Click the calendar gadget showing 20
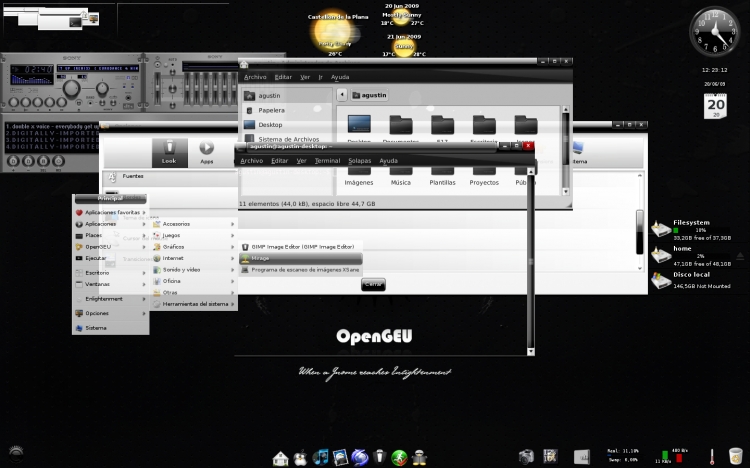The width and height of the screenshot is (750, 468). pos(715,106)
